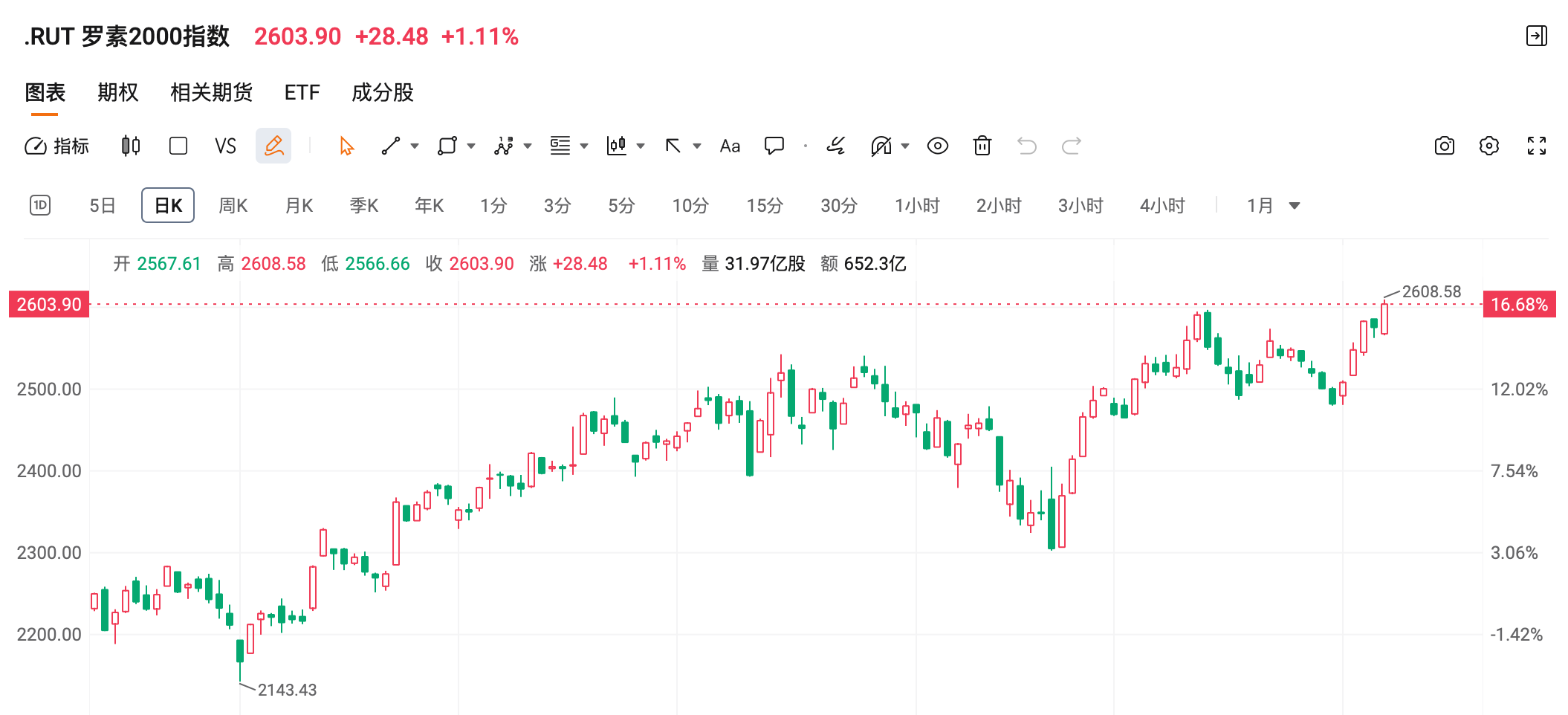
Task: Open the VS compare tool
Action: click(x=225, y=146)
